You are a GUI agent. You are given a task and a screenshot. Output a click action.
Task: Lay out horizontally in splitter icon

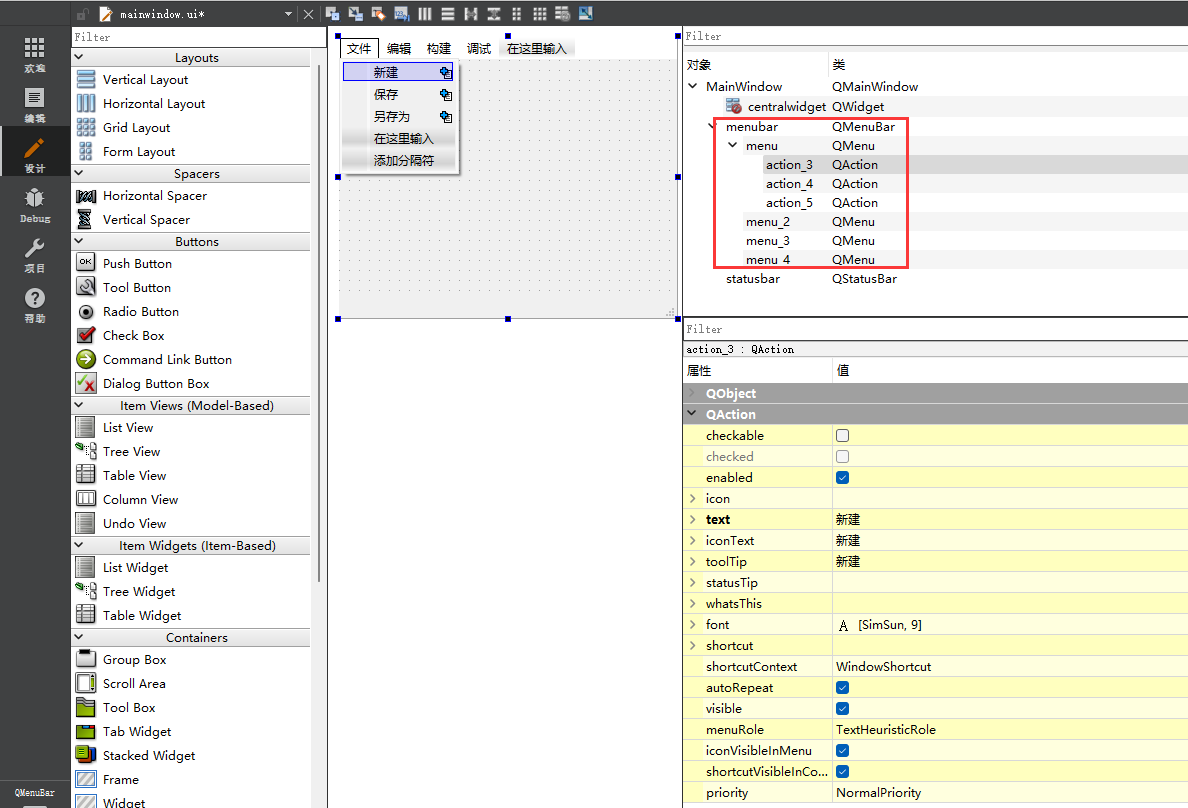[x=471, y=13]
